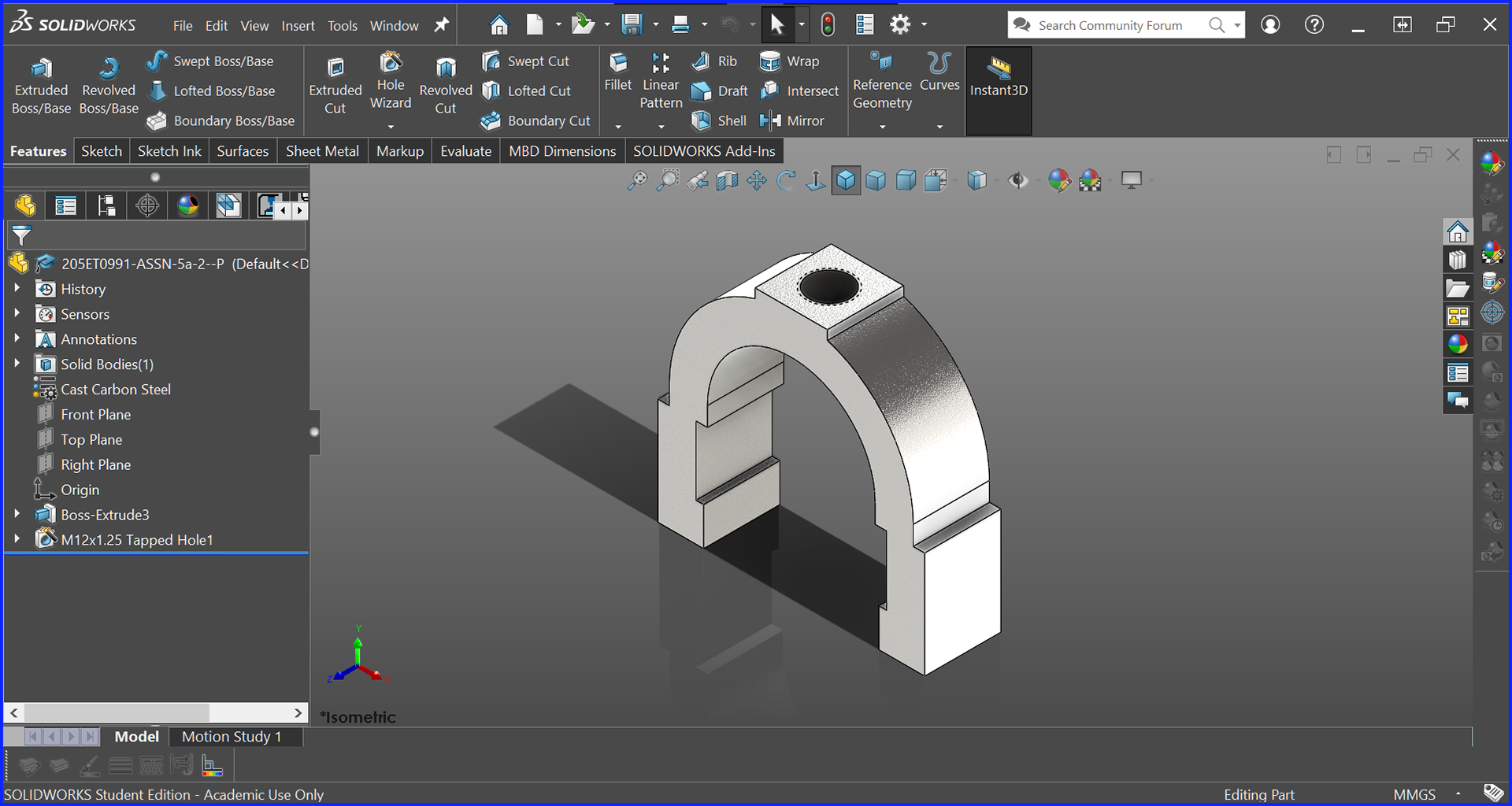Switch to the Sketch tab

[102, 151]
